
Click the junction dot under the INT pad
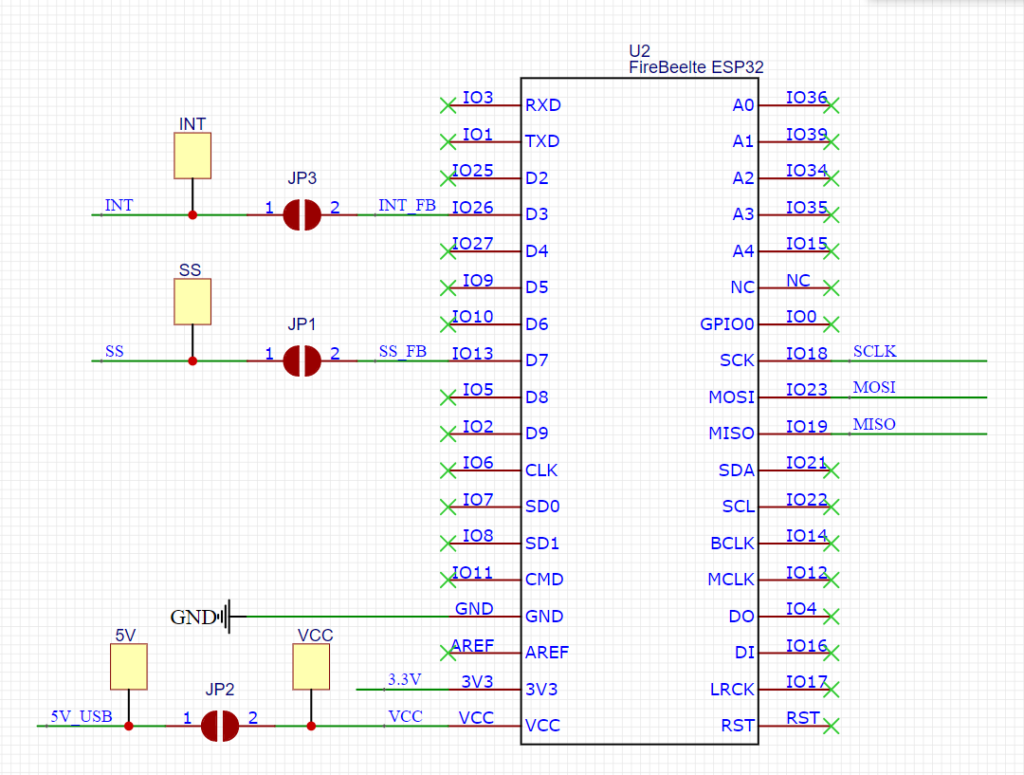193,215
